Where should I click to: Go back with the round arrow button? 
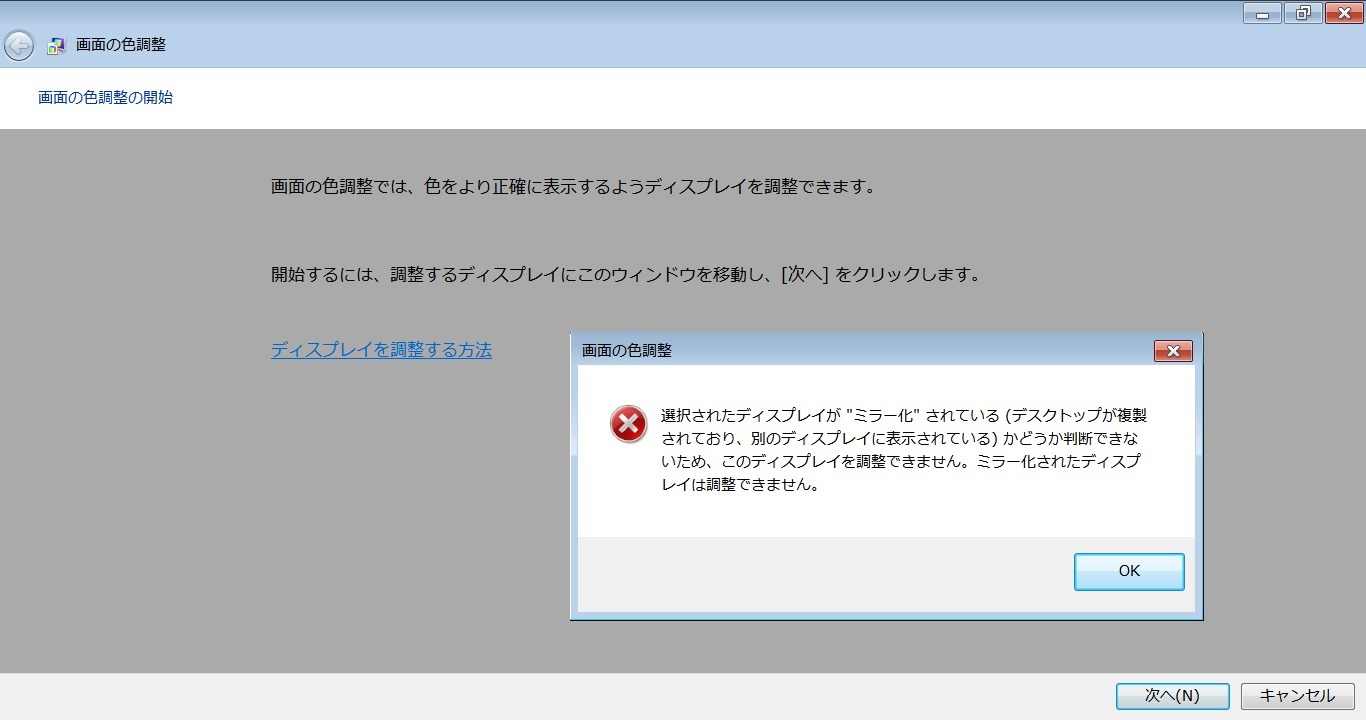pos(19,45)
